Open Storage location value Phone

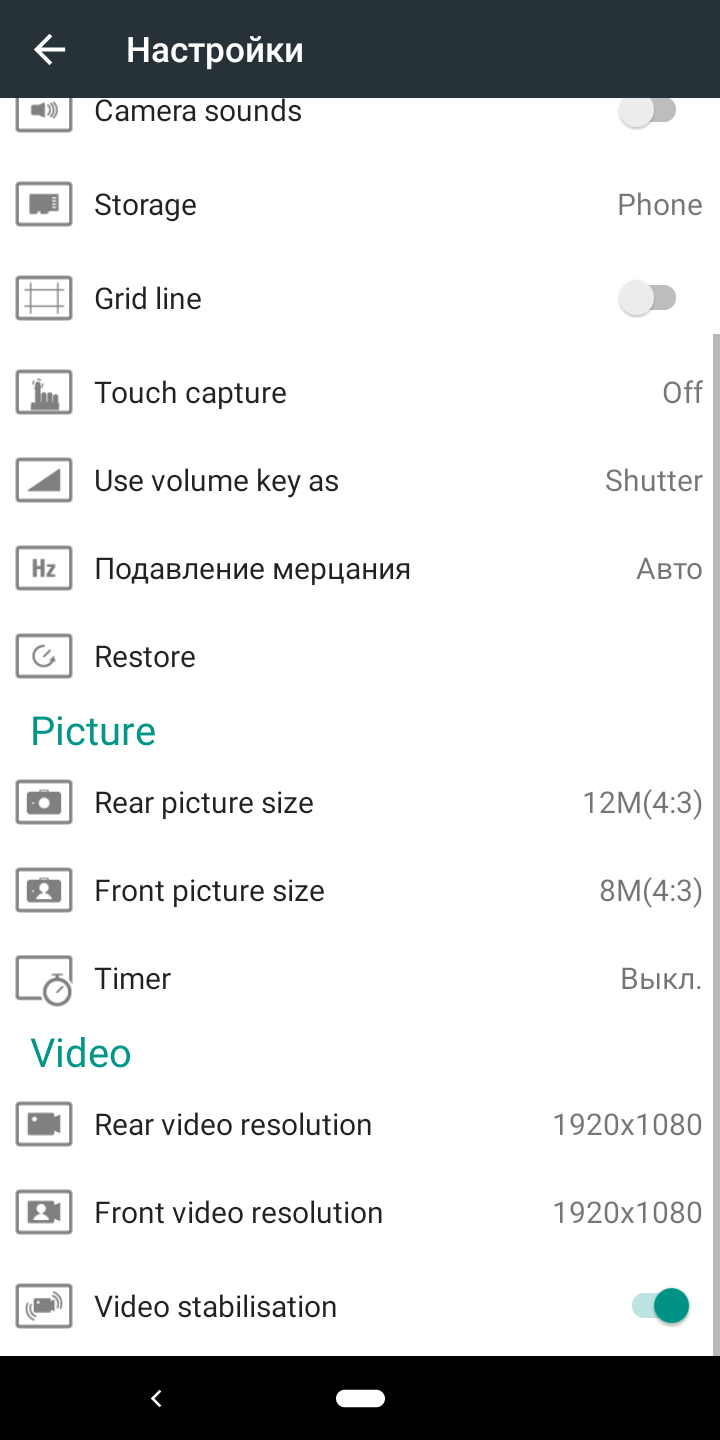659,205
